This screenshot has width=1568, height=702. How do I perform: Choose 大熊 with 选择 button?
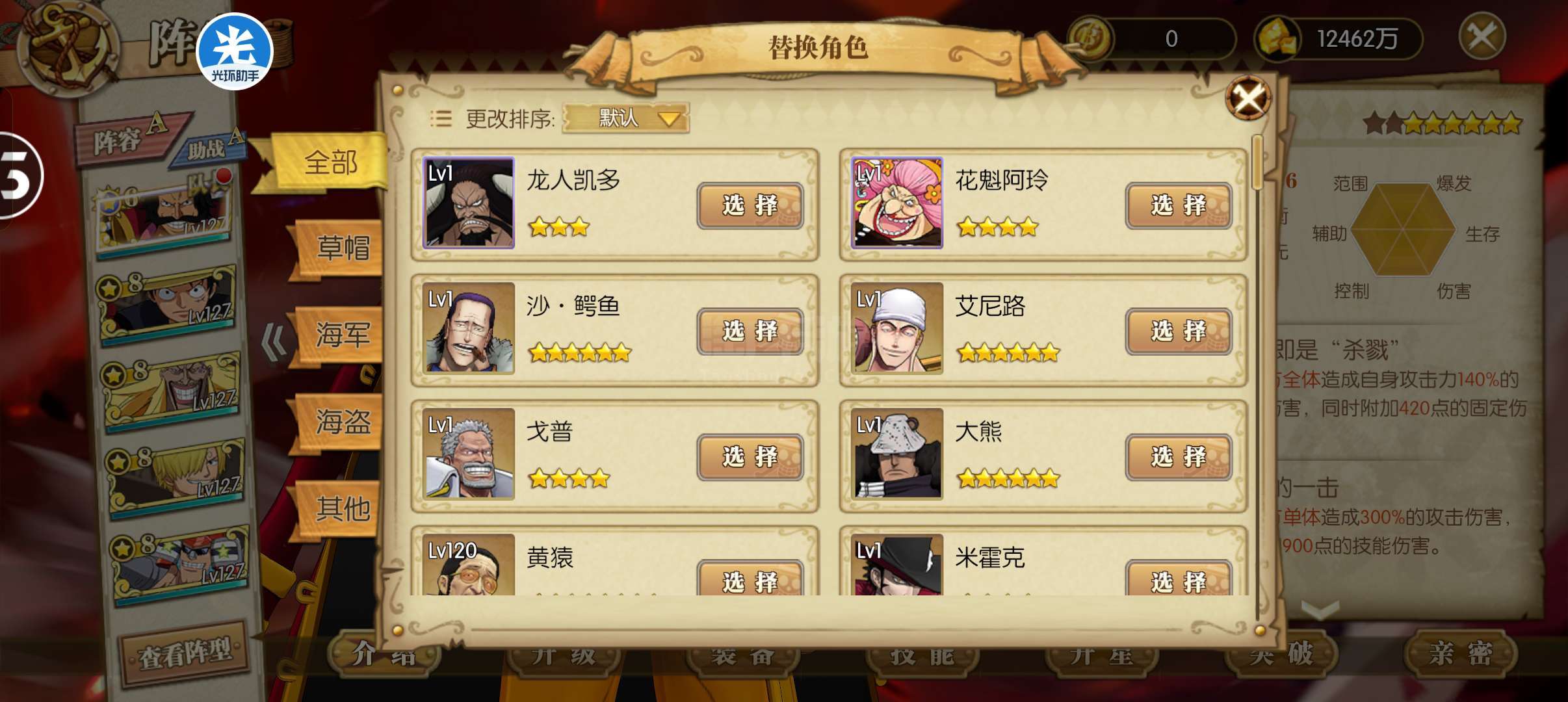pyautogui.click(x=1179, y=457)
